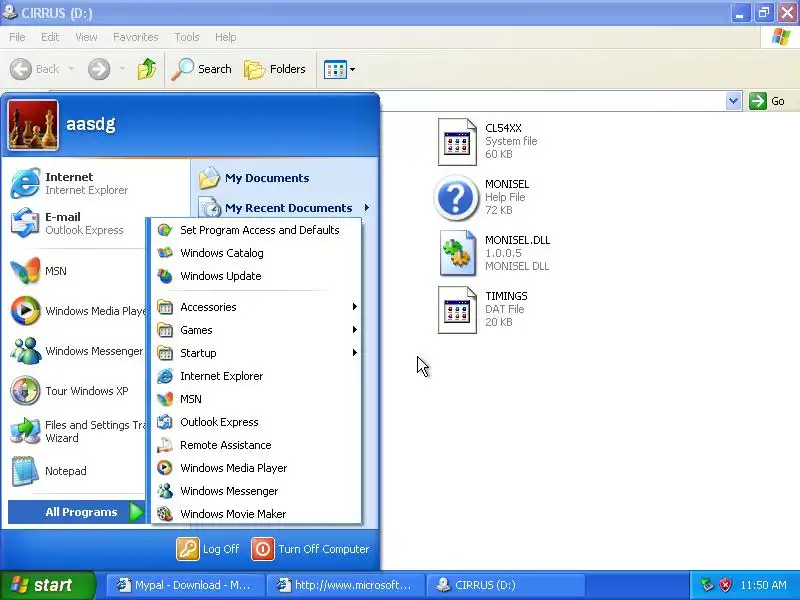Open Set Program Access and Defaults
800x600 pixels.
(x=256, y=230)
